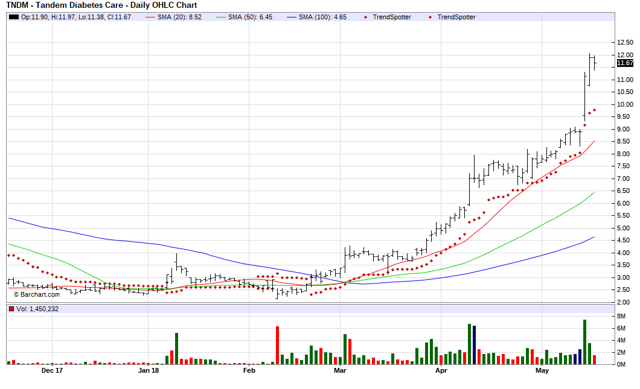The height and width of the screenshot is (389, 640).
Task: Click the SMA (100): 4.65 legend label
Action: [x=322, y=17]
